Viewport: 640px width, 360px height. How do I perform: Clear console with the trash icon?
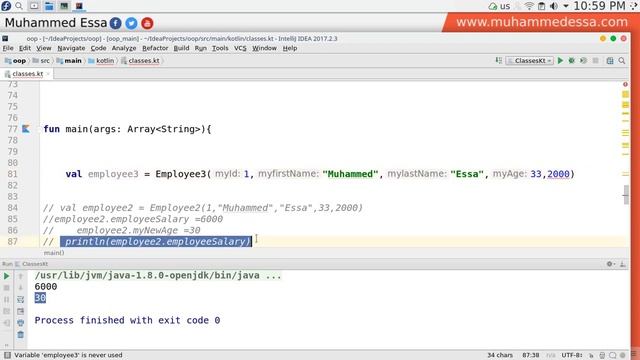click(x=20, y=335)
